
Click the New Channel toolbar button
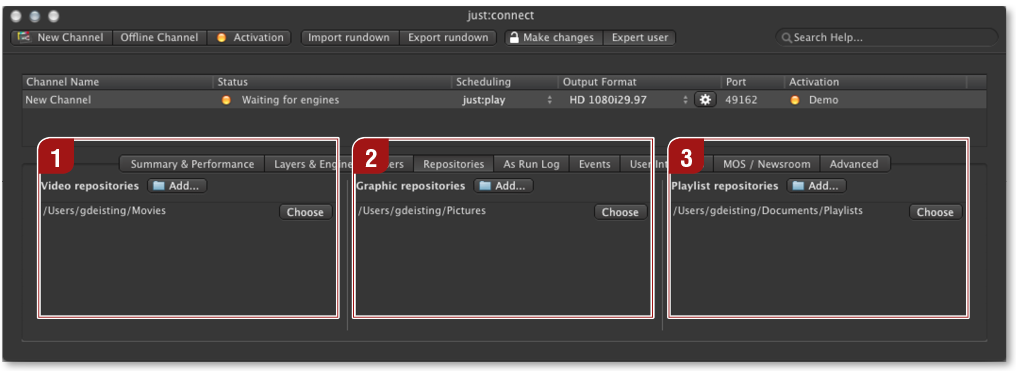pos(62,38)
